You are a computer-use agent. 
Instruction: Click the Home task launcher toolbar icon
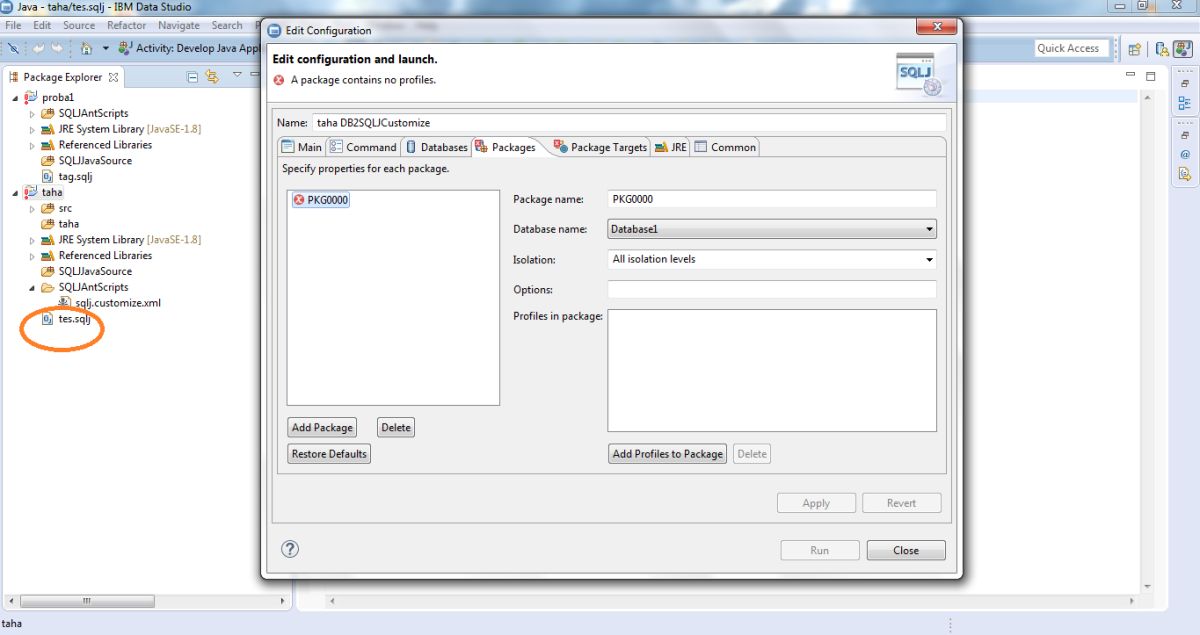pos(86,48)
